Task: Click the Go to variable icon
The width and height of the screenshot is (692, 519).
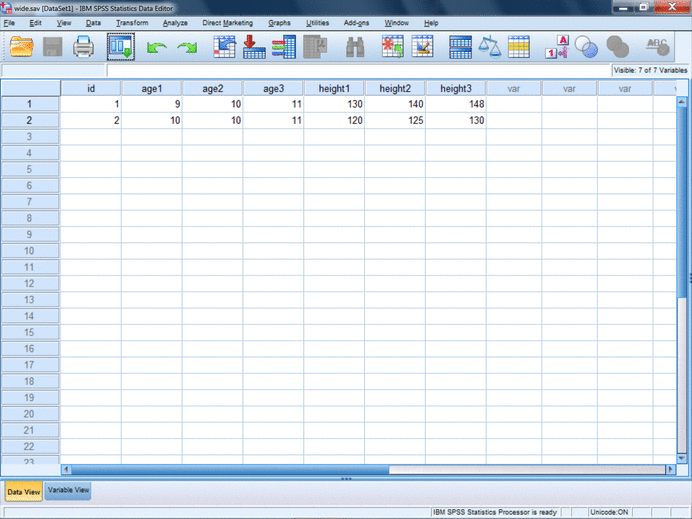Action: coord(254,47)
